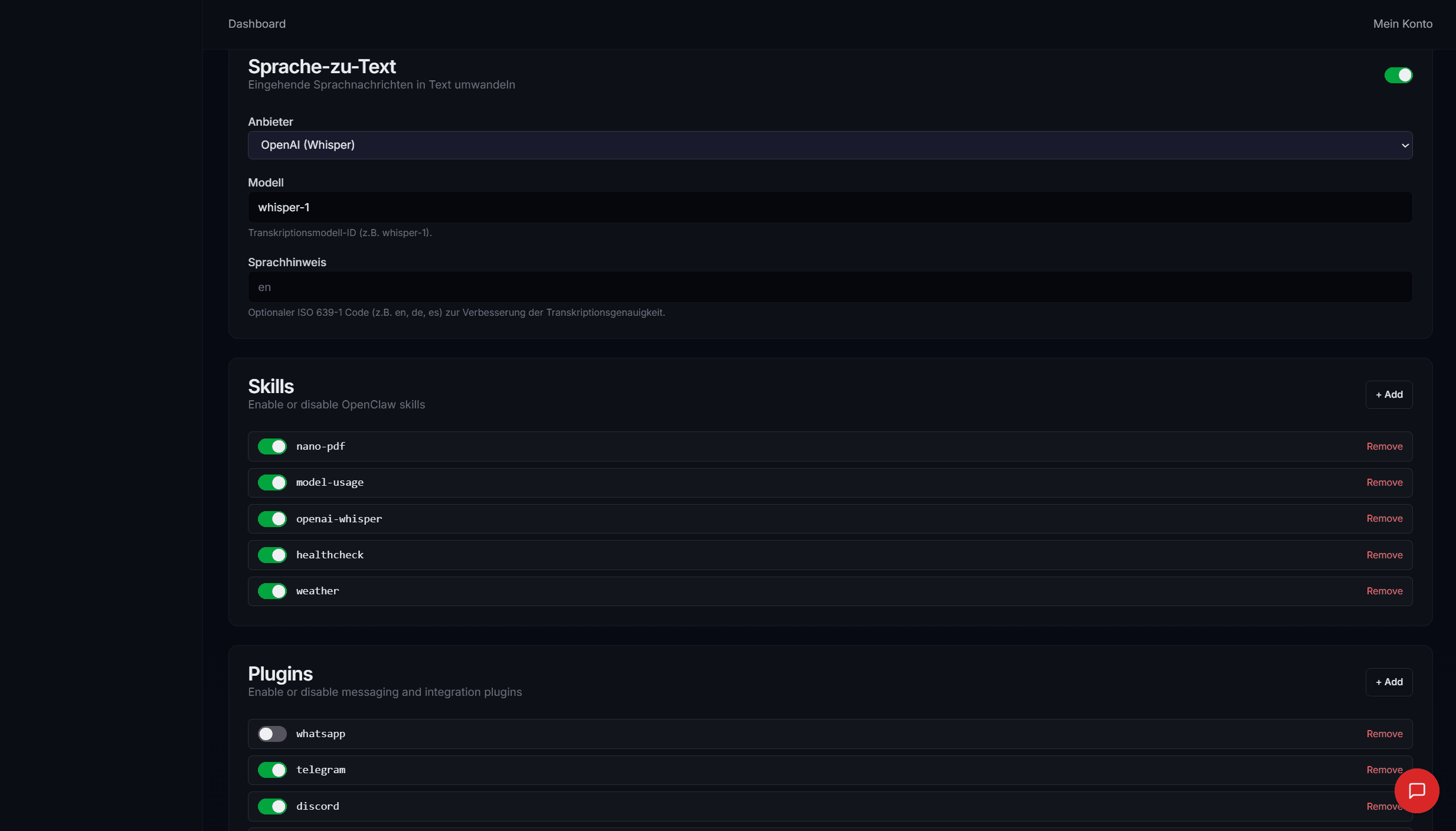The width and height of the screenshot is (1456, 831).
Task: Add a new plugin with + Add
Action: point(1389,682)
